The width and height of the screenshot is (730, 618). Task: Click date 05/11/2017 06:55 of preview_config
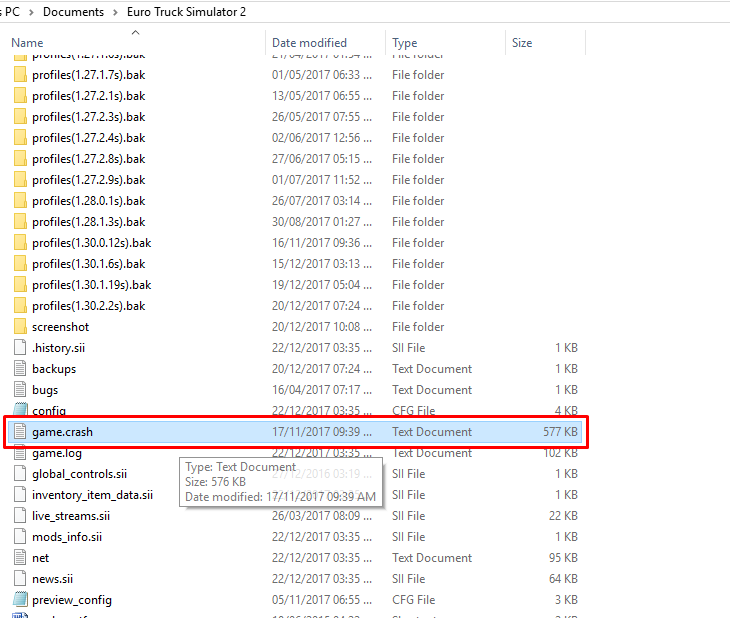322,599
